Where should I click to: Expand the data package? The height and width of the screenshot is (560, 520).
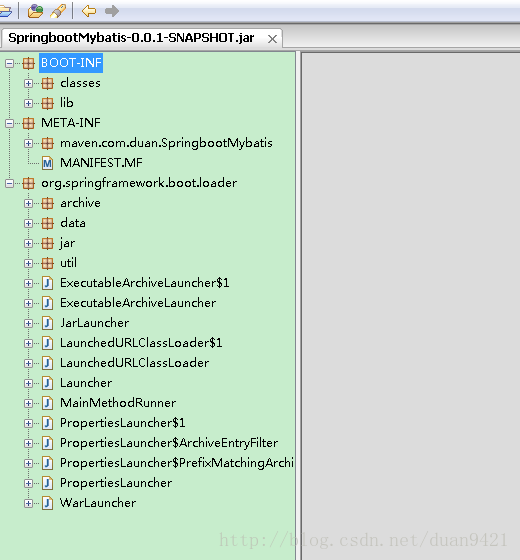click(x=28, y=223)
